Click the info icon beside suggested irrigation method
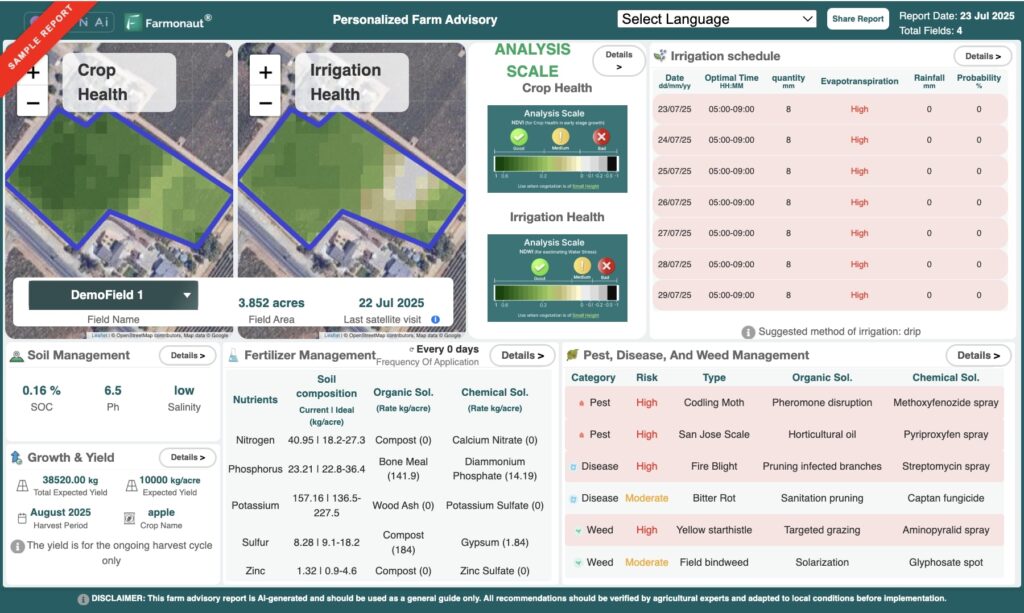The height and width of the screenshot is (613, 1024). coord(748,332)
